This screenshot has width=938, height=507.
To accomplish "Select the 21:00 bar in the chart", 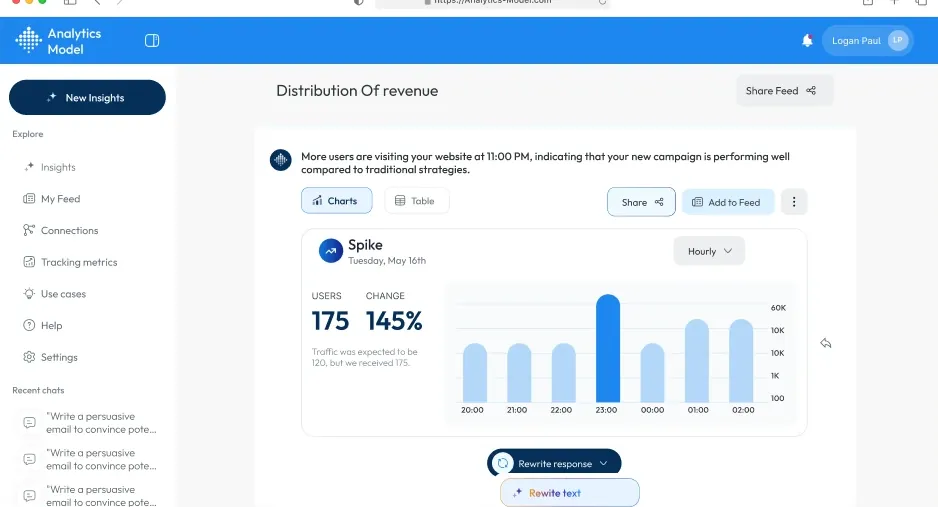I will coord(519,372).
